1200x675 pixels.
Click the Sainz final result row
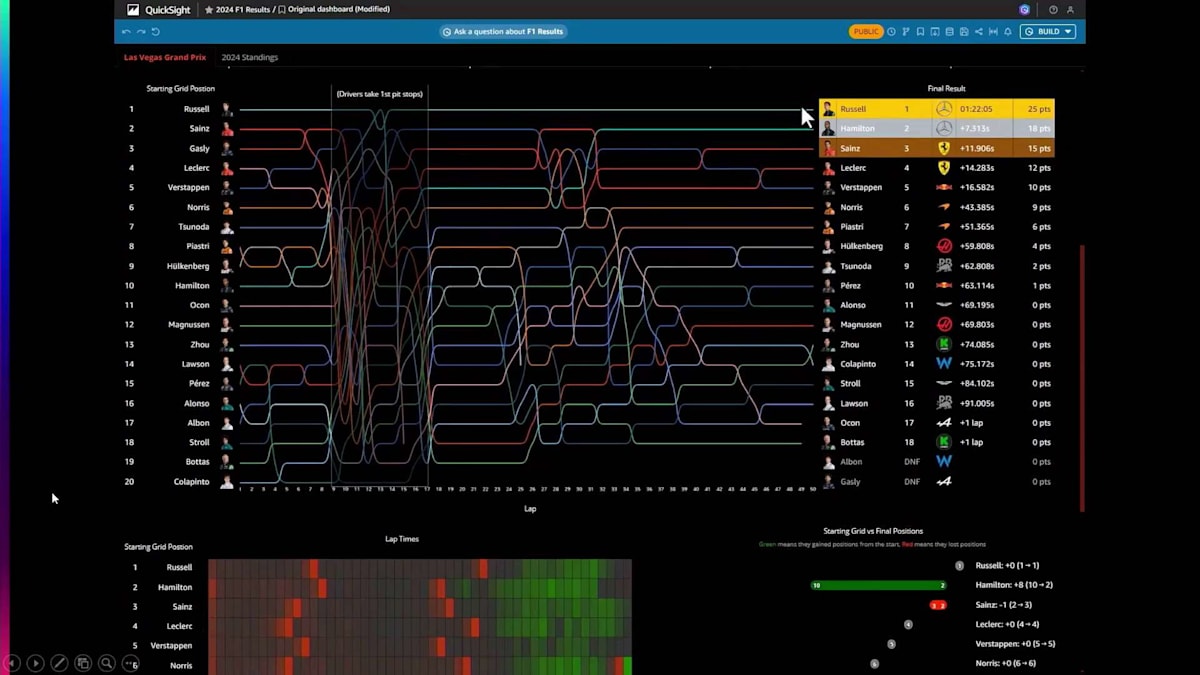(937, 148)
